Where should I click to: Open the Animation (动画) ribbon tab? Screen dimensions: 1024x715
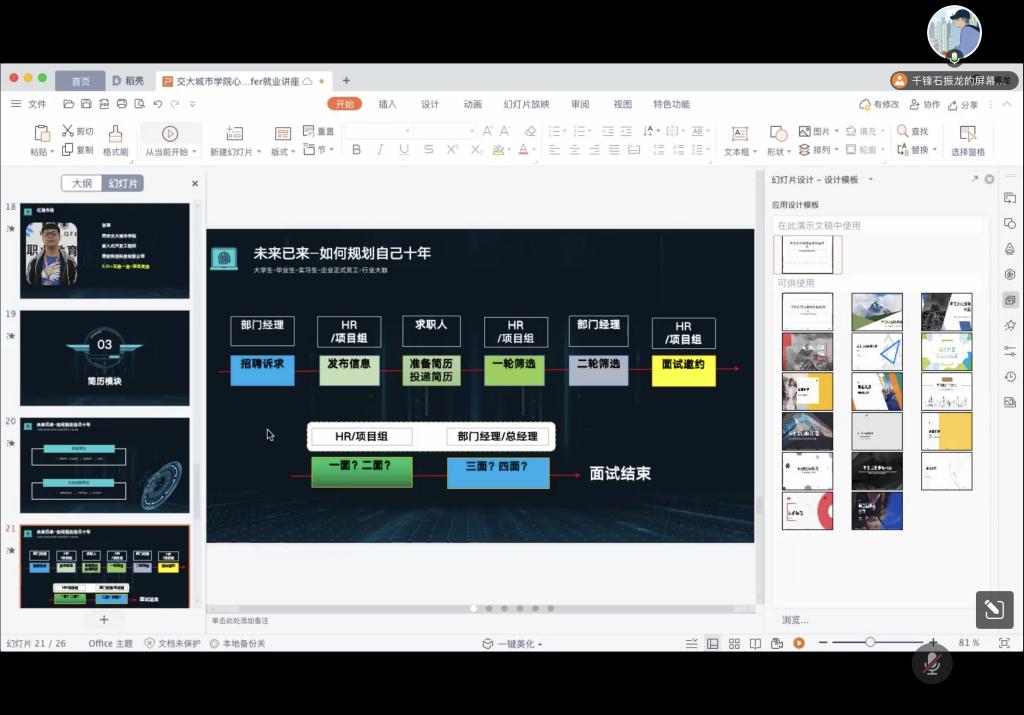click(x=472, y=104)
